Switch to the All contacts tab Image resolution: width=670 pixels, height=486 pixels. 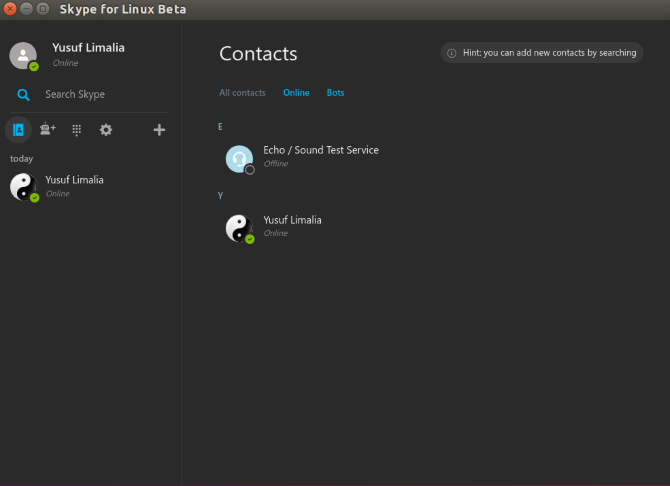[x=242, y=93]
